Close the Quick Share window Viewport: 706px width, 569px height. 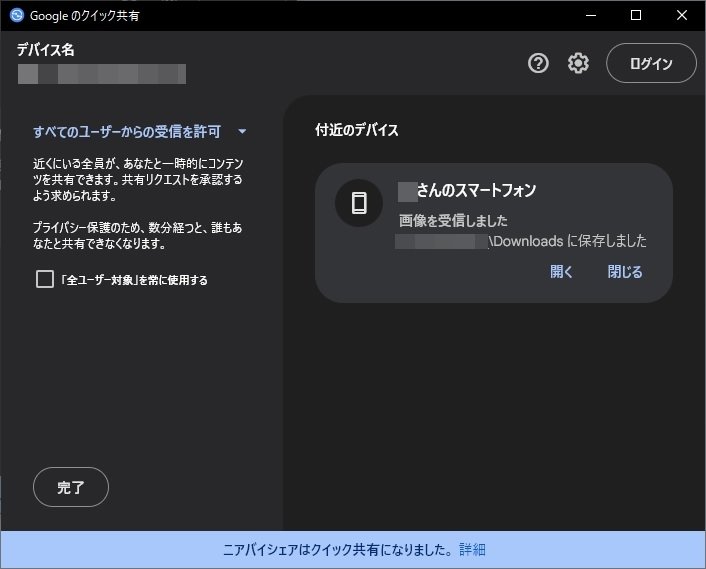(x=682, y=15)
